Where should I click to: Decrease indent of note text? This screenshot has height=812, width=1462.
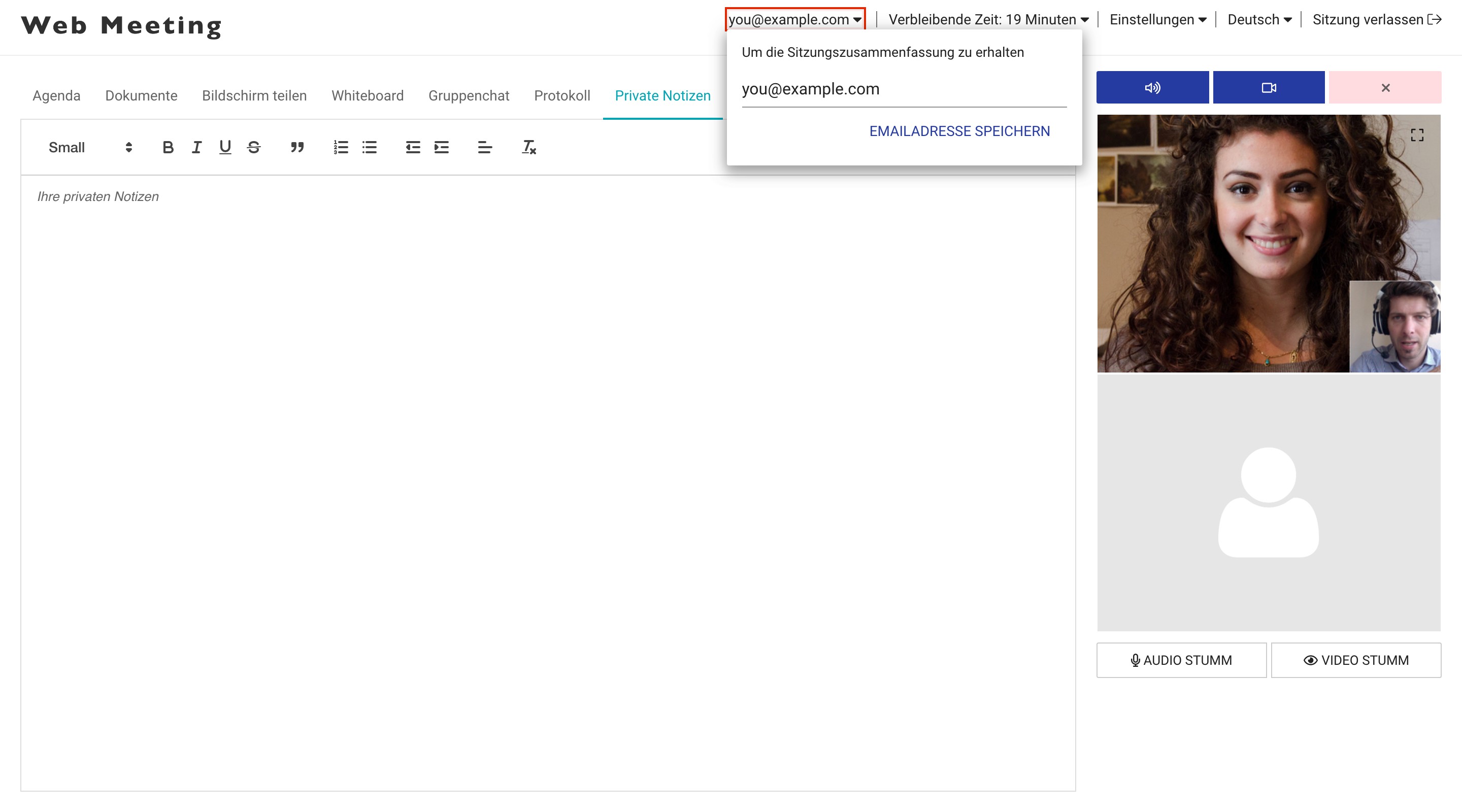point(413,148)
